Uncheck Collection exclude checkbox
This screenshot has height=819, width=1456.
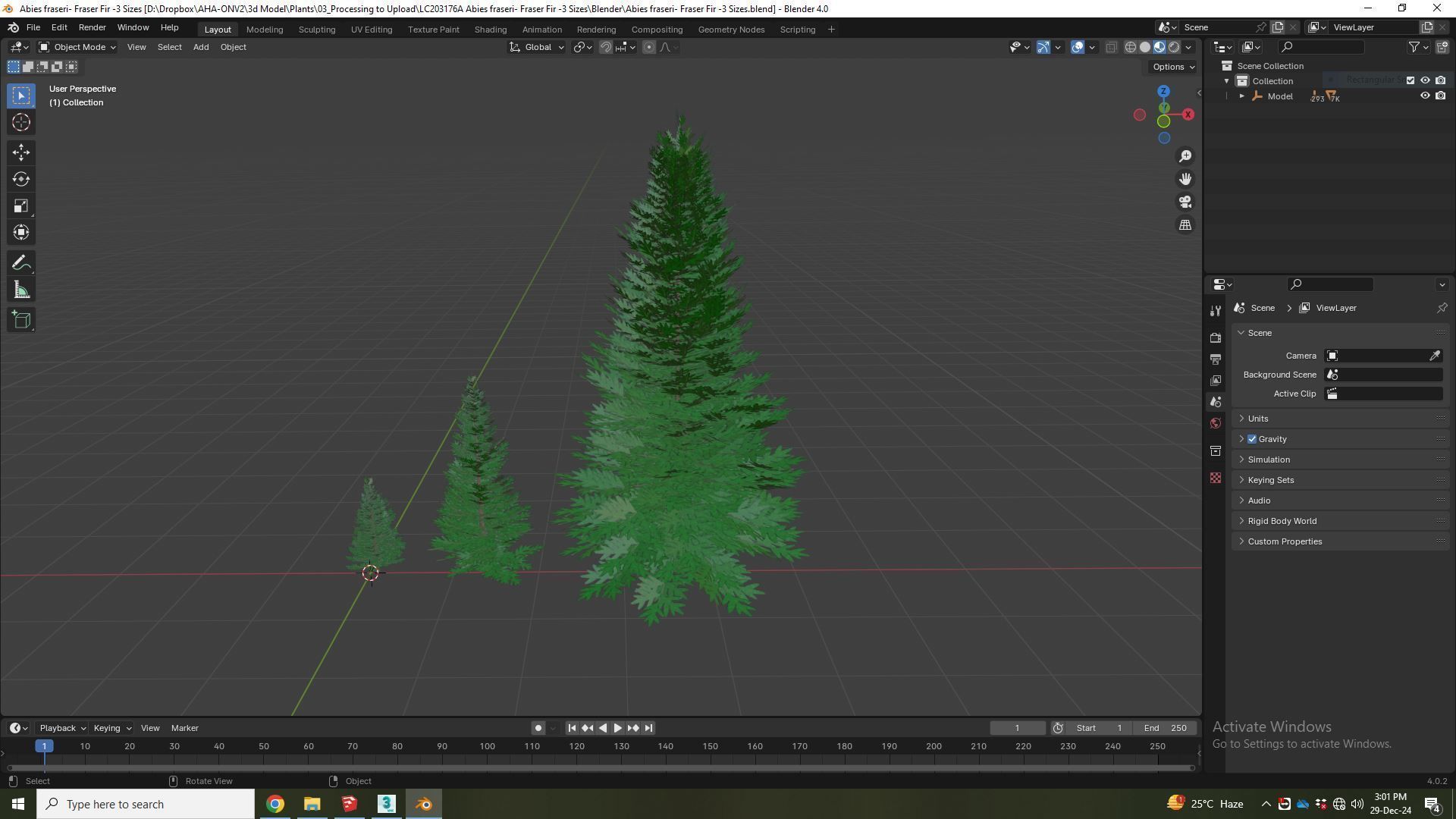click(1410, 80)
